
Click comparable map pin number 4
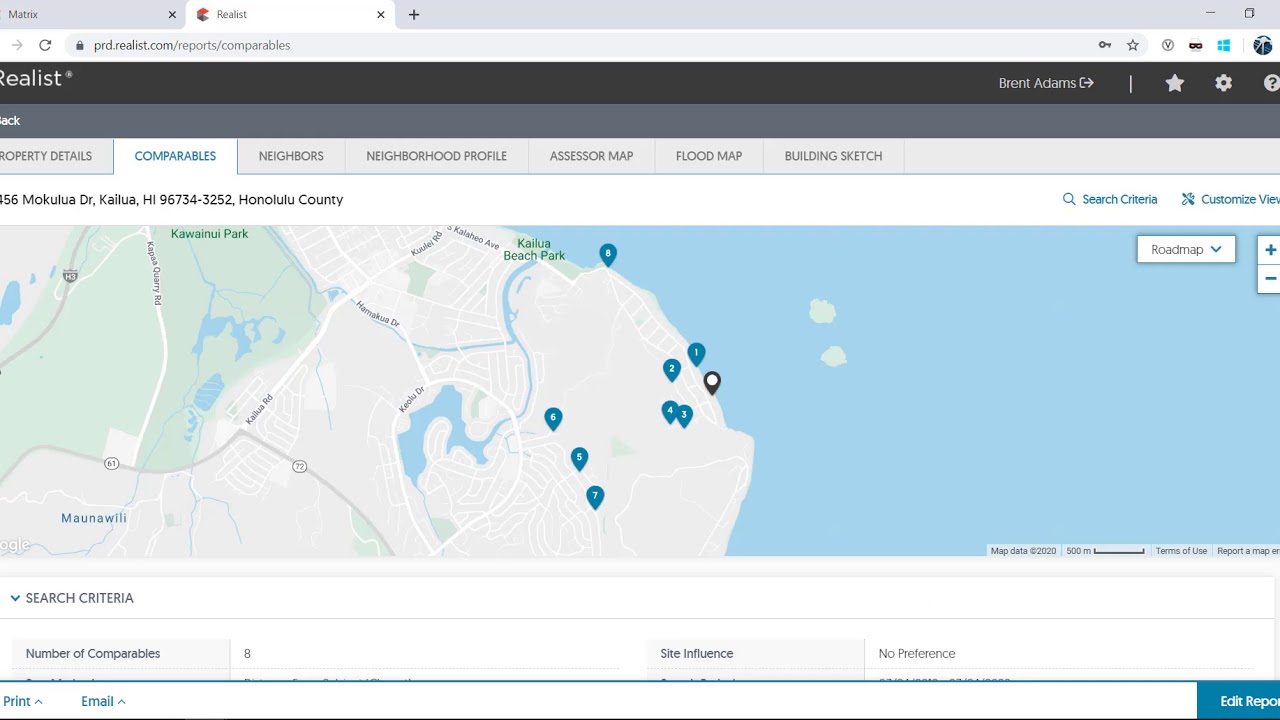[669, 412]
